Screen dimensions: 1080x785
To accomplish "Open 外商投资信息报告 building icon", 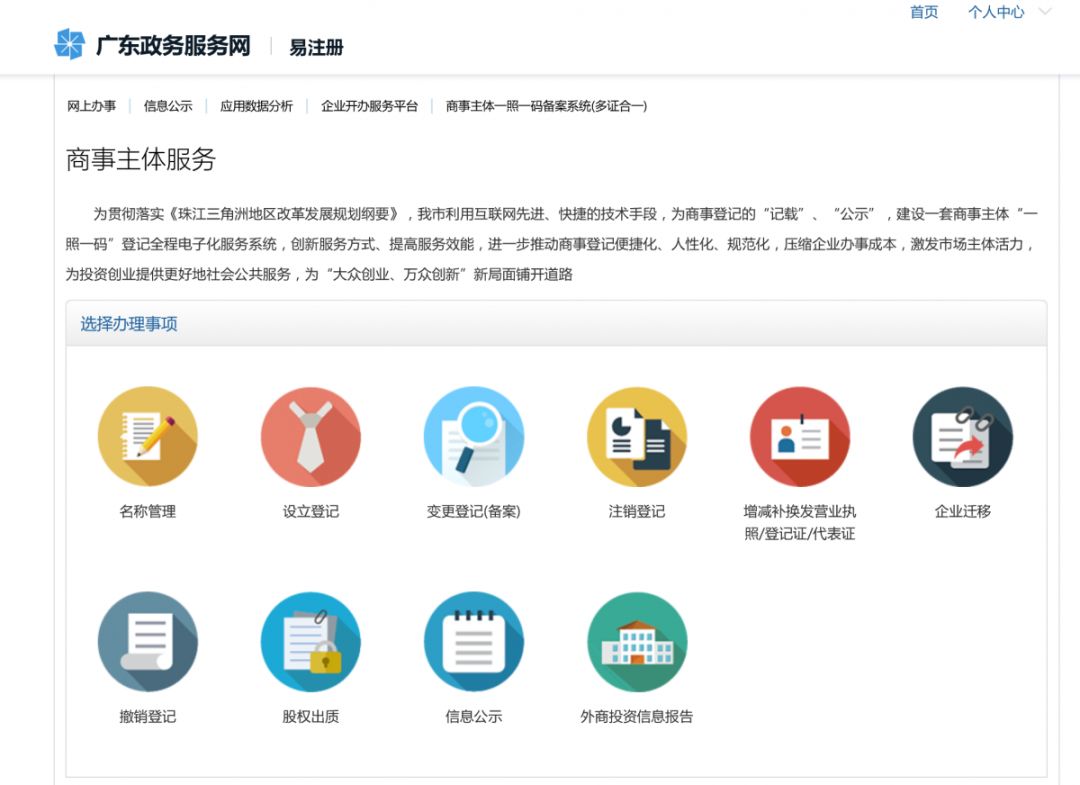I will coord(638,643).
